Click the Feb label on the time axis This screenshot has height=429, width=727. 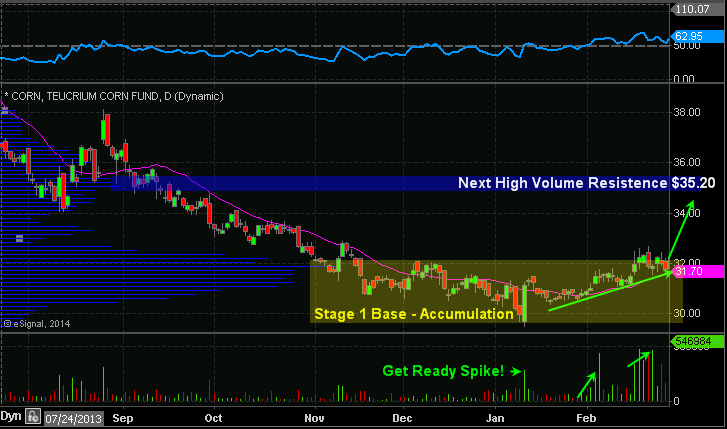point(586,418)
